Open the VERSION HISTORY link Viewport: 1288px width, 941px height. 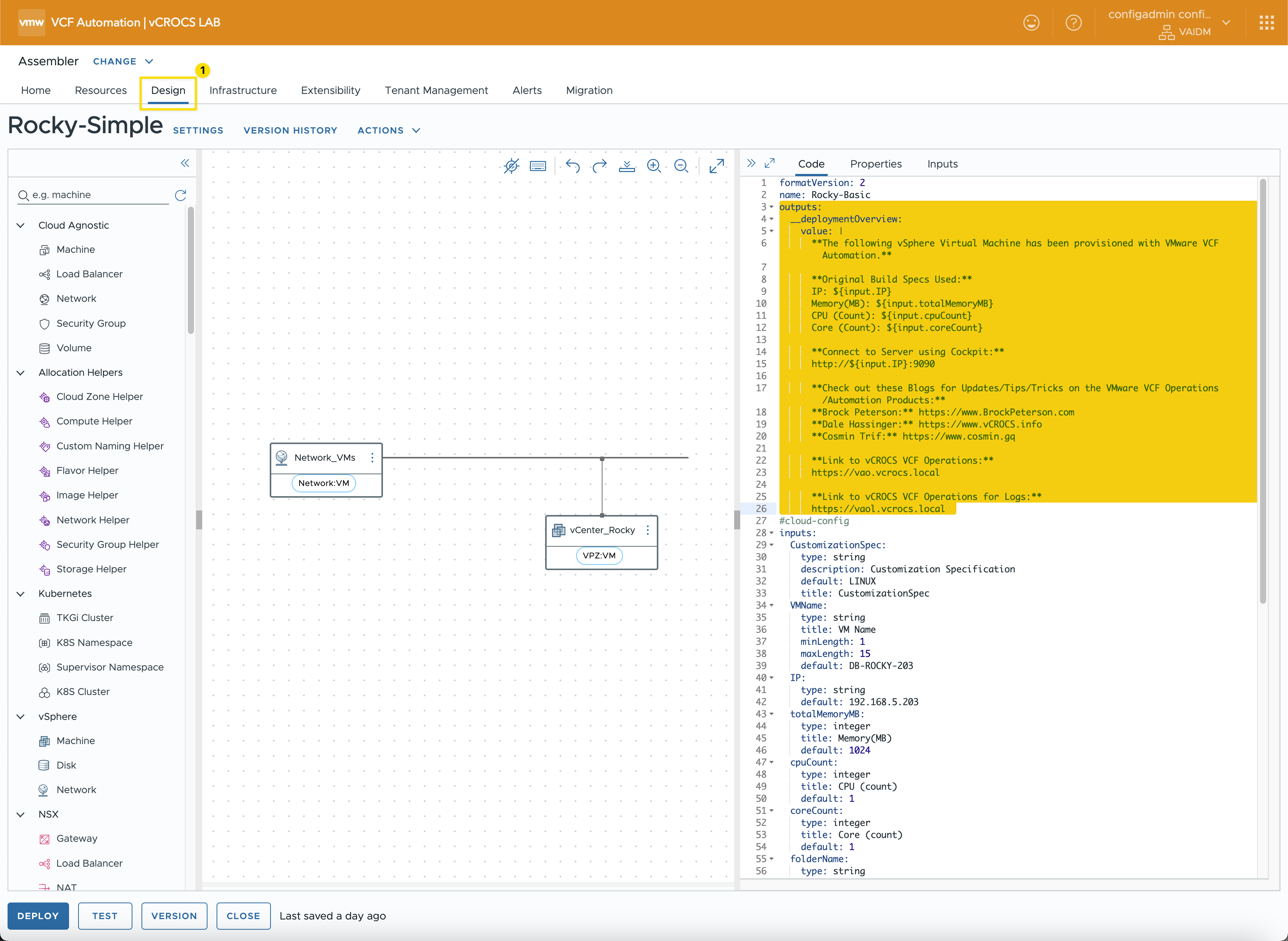pyautogui.click(x=290, y=131)
